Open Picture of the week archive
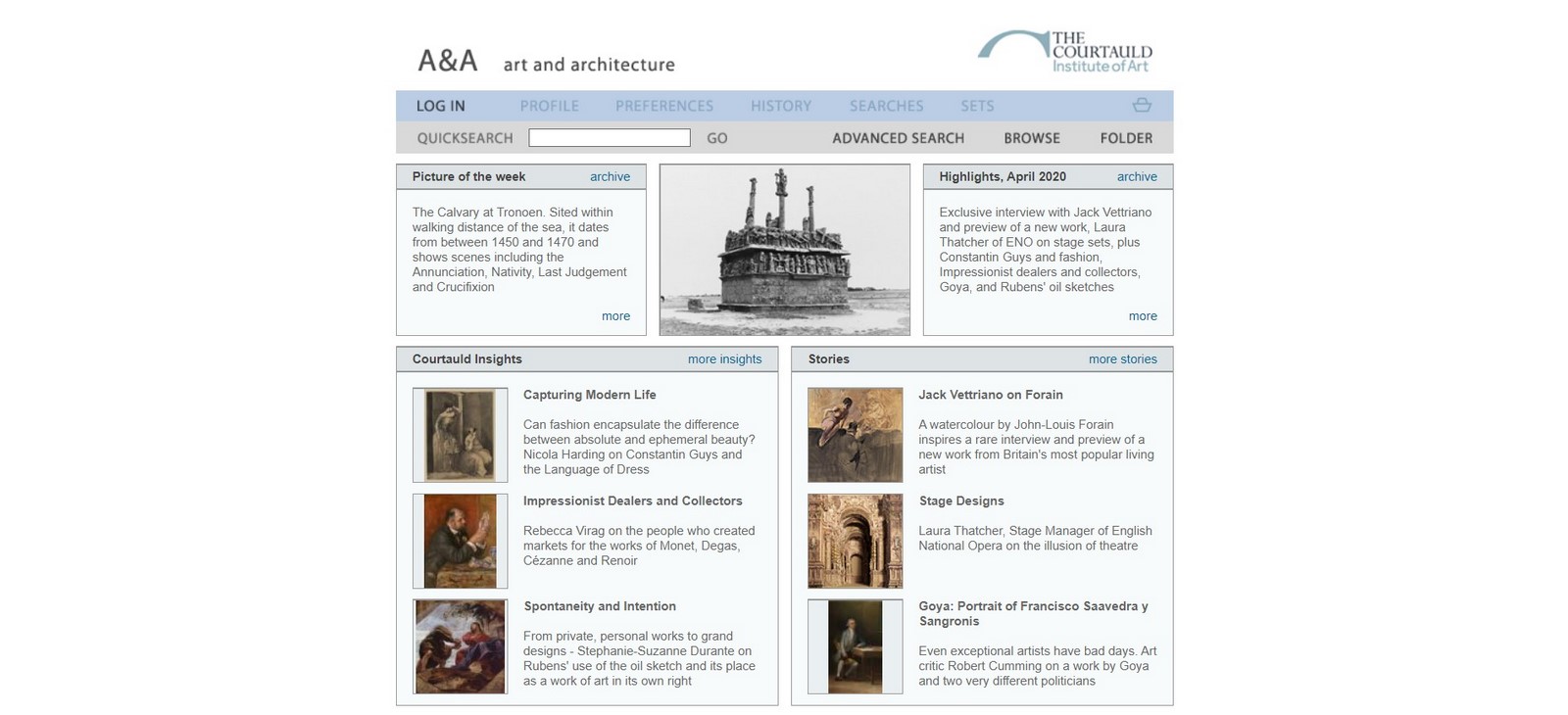 point(610,176)
